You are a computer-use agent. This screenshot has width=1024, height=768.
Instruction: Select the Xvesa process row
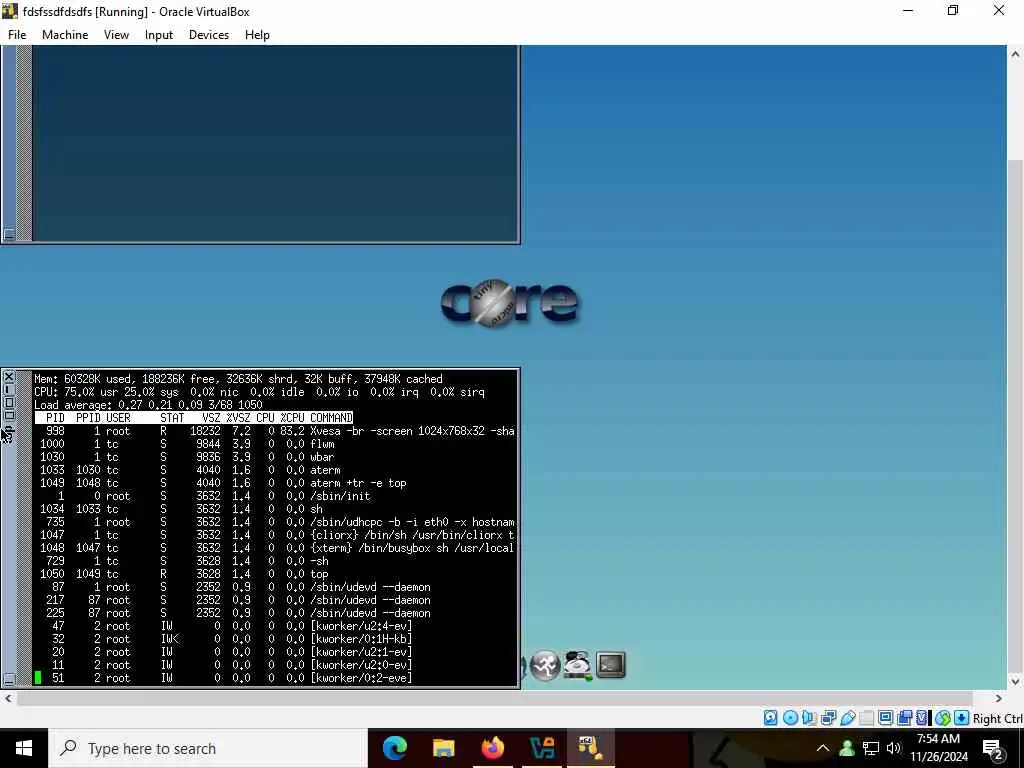point(275,431)
